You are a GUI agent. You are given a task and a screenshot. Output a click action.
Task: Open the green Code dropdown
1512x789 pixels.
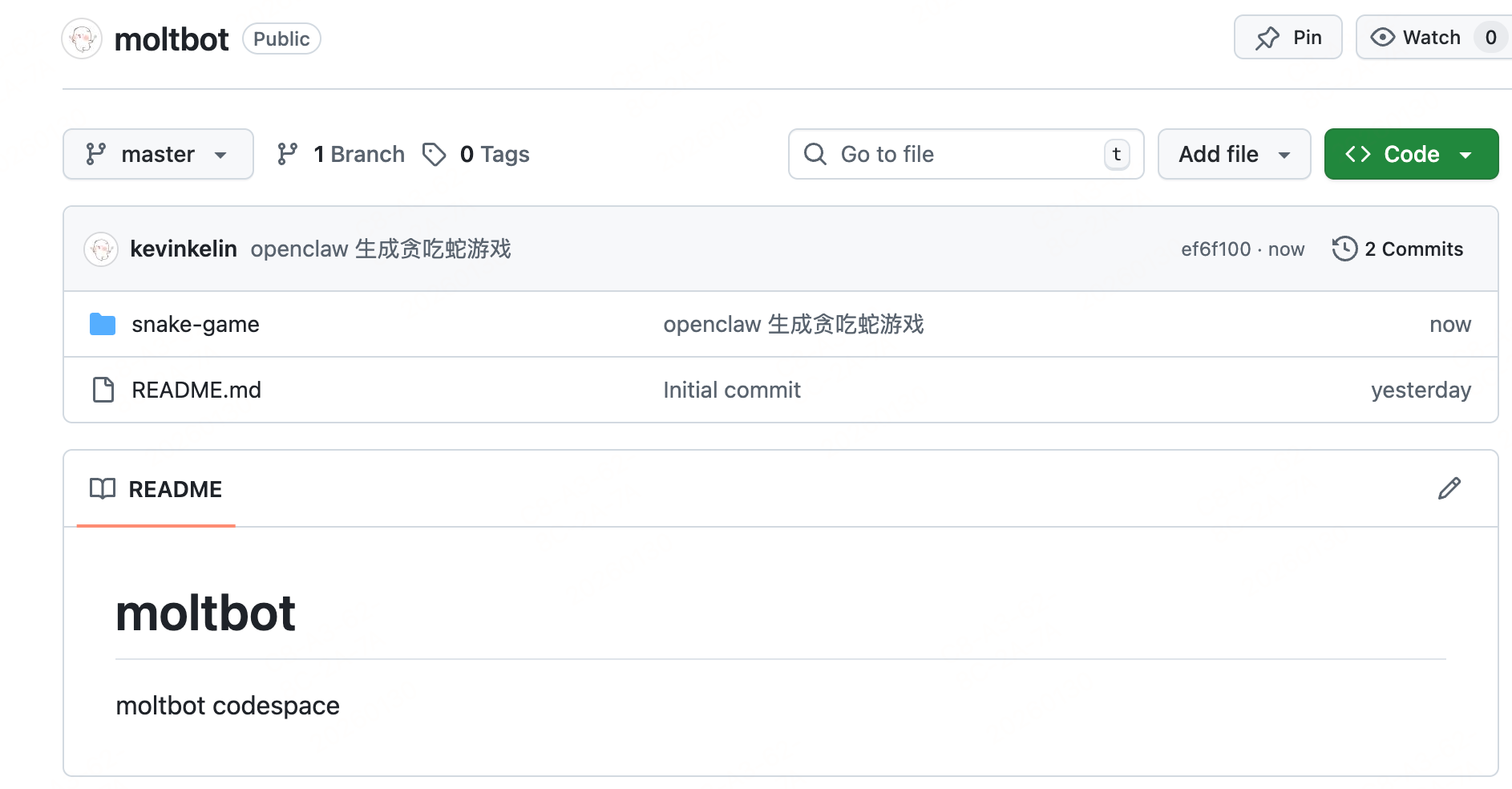point(1410,154)
